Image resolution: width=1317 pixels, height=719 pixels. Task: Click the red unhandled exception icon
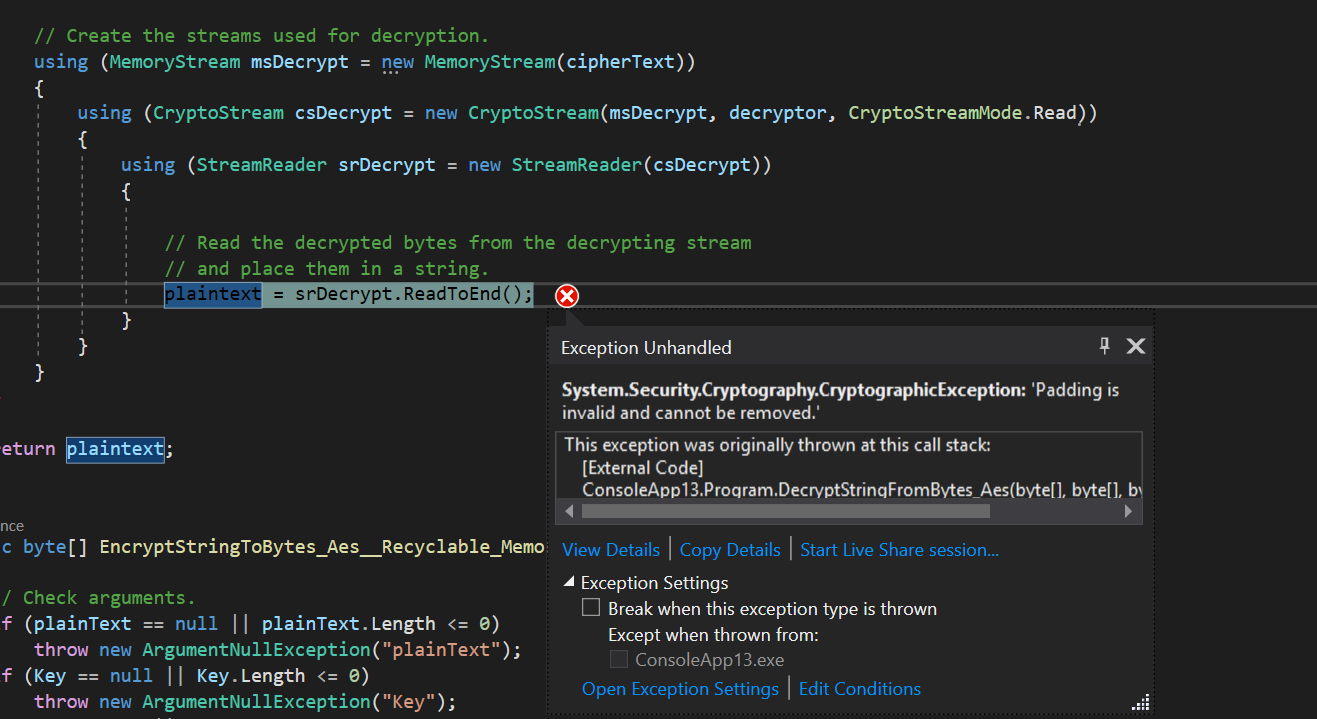click(566, 296)
